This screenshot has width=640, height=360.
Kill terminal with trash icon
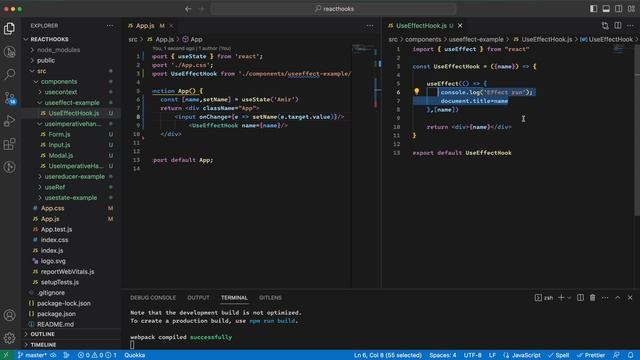593,298
